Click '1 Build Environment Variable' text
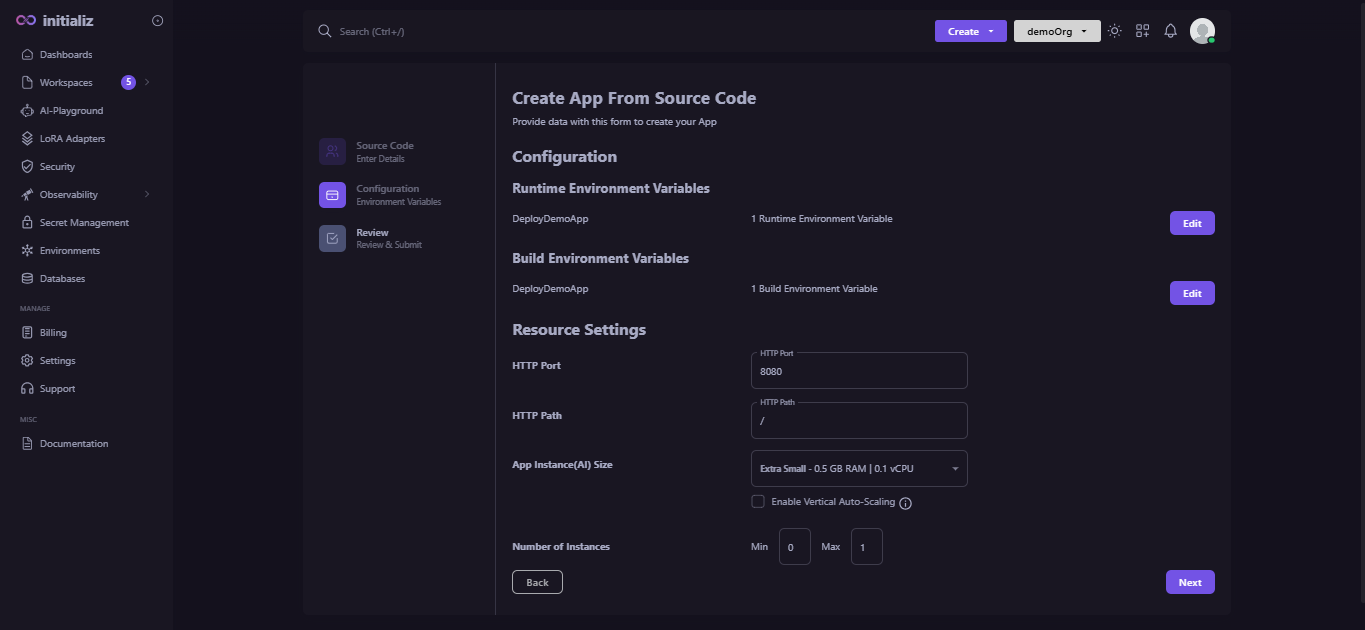Screen dimensions: 1365x630 click(x=814, y=289)
